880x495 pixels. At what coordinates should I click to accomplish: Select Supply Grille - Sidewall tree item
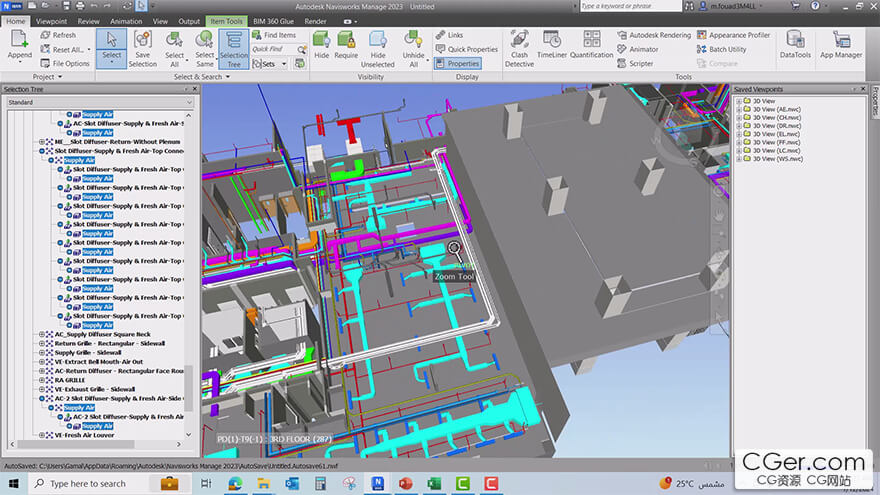(x=88, y=352)
